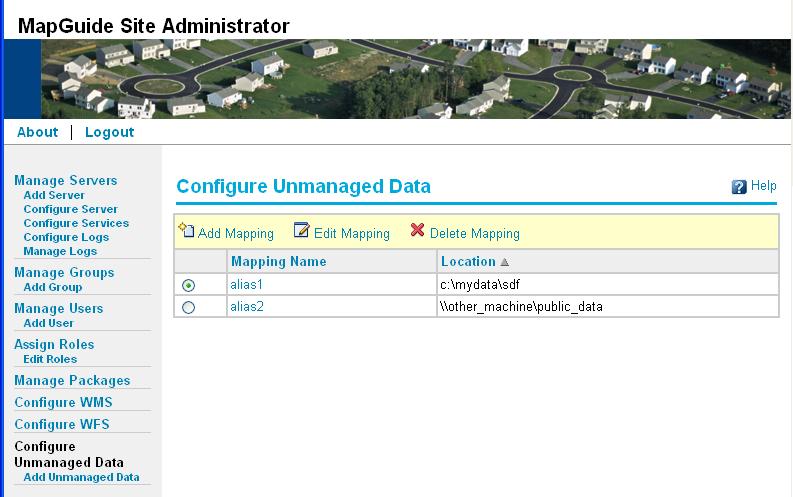
Task: Select the alias2 radio button
Action: coord(189,307)
